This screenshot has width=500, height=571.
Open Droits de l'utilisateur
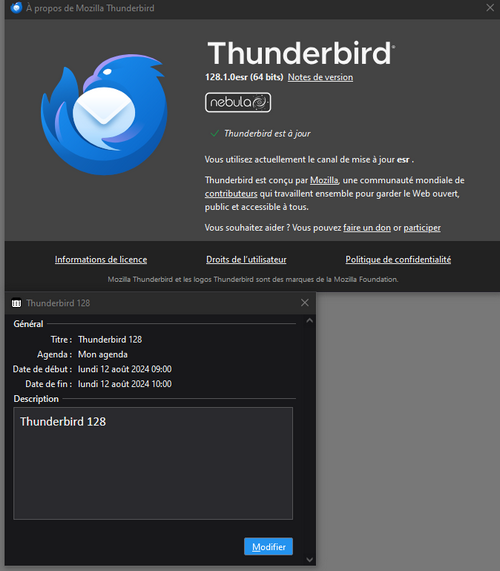click(246, 260)
